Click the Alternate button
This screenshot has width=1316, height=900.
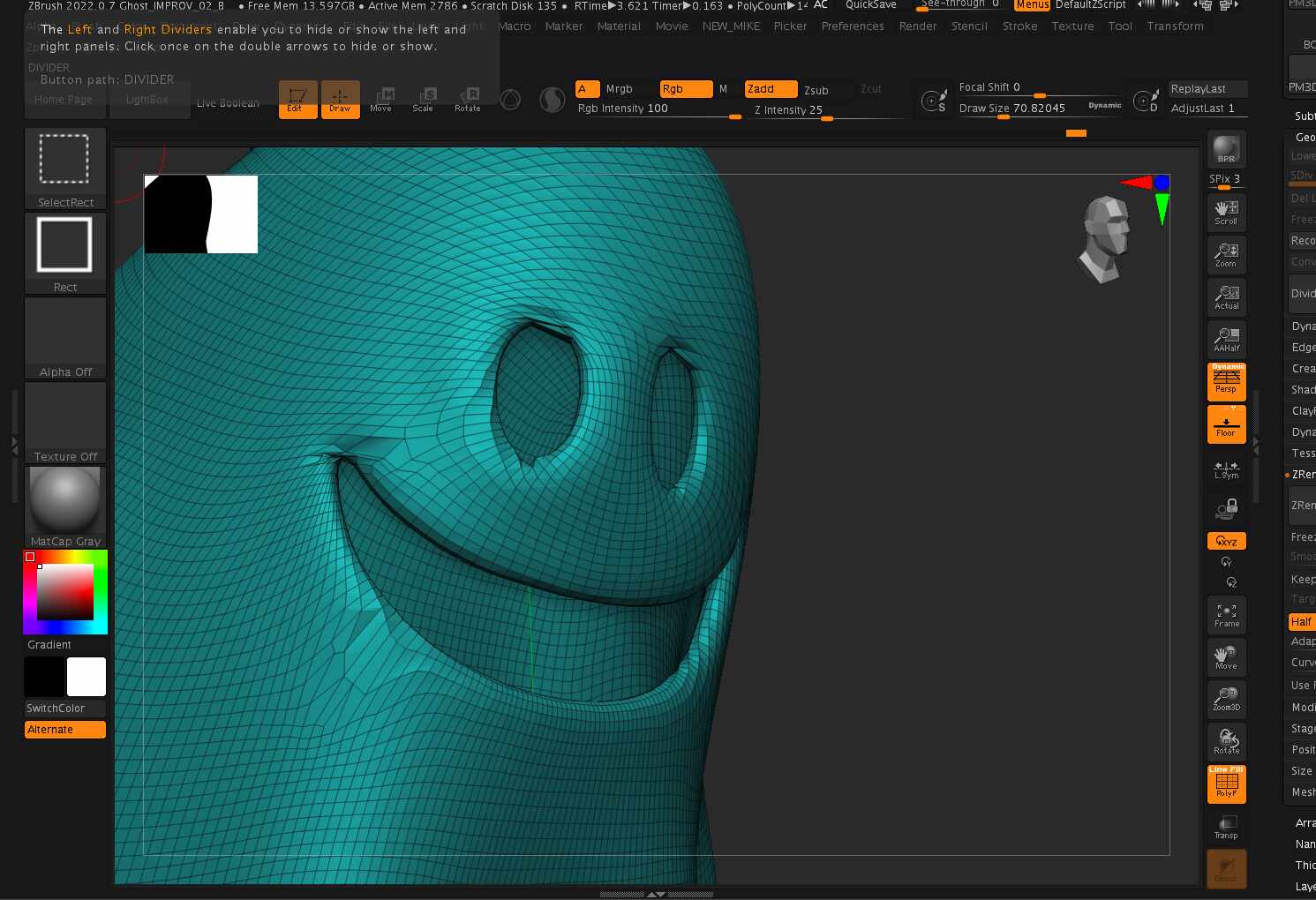click(x=65, y=730)
